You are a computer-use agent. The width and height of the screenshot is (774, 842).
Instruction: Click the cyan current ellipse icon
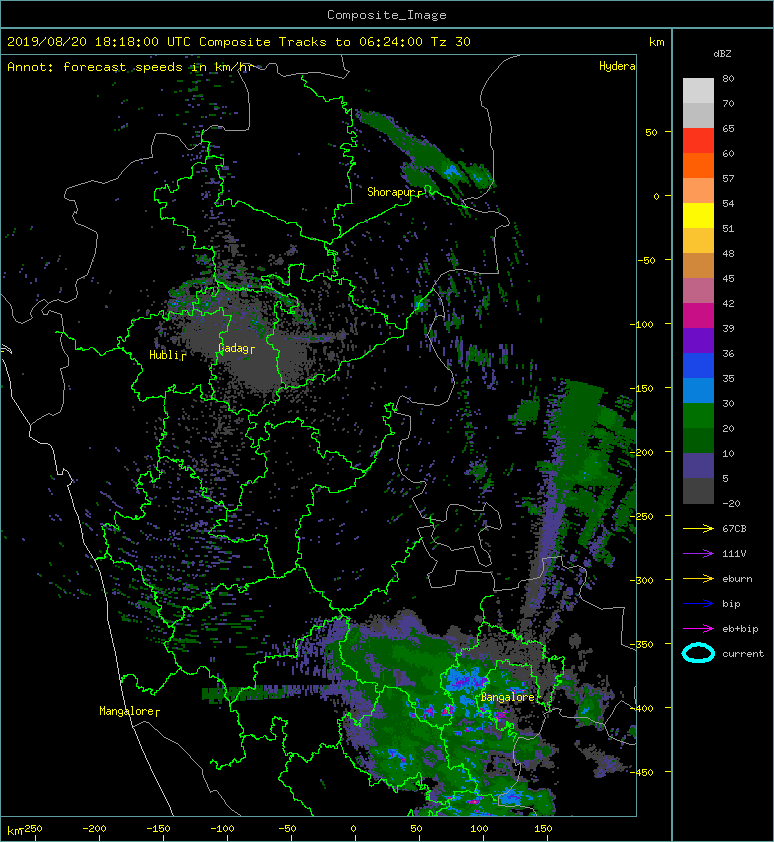[x=698, y=653]
